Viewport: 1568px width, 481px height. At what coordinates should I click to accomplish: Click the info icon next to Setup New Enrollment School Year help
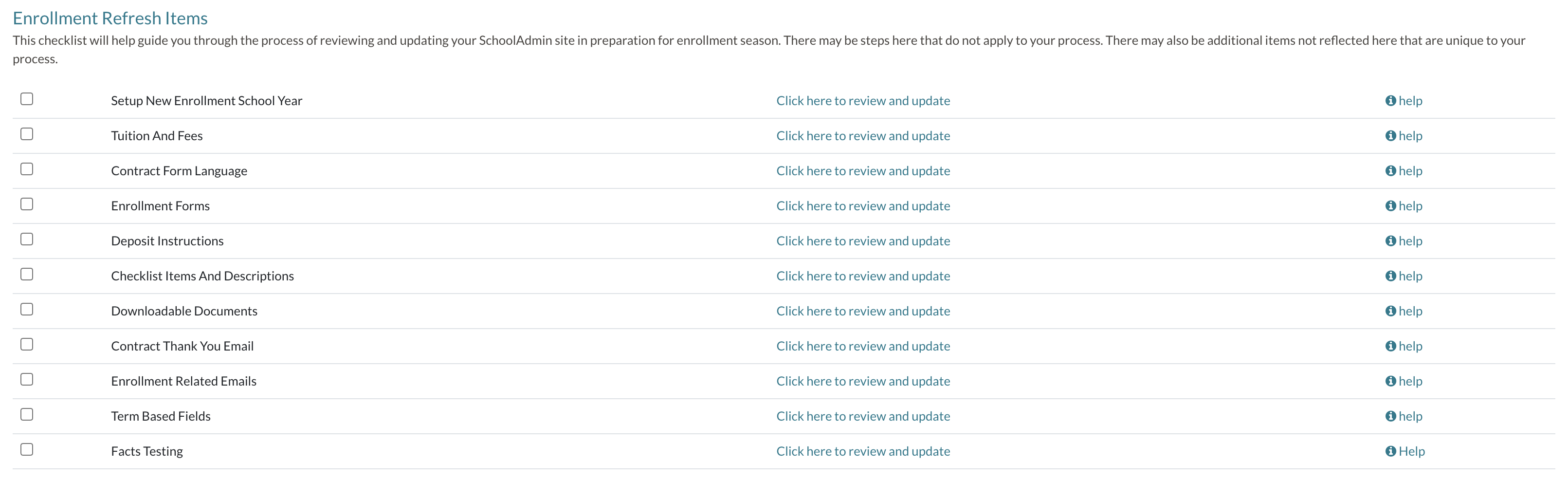coord(1391,100)
